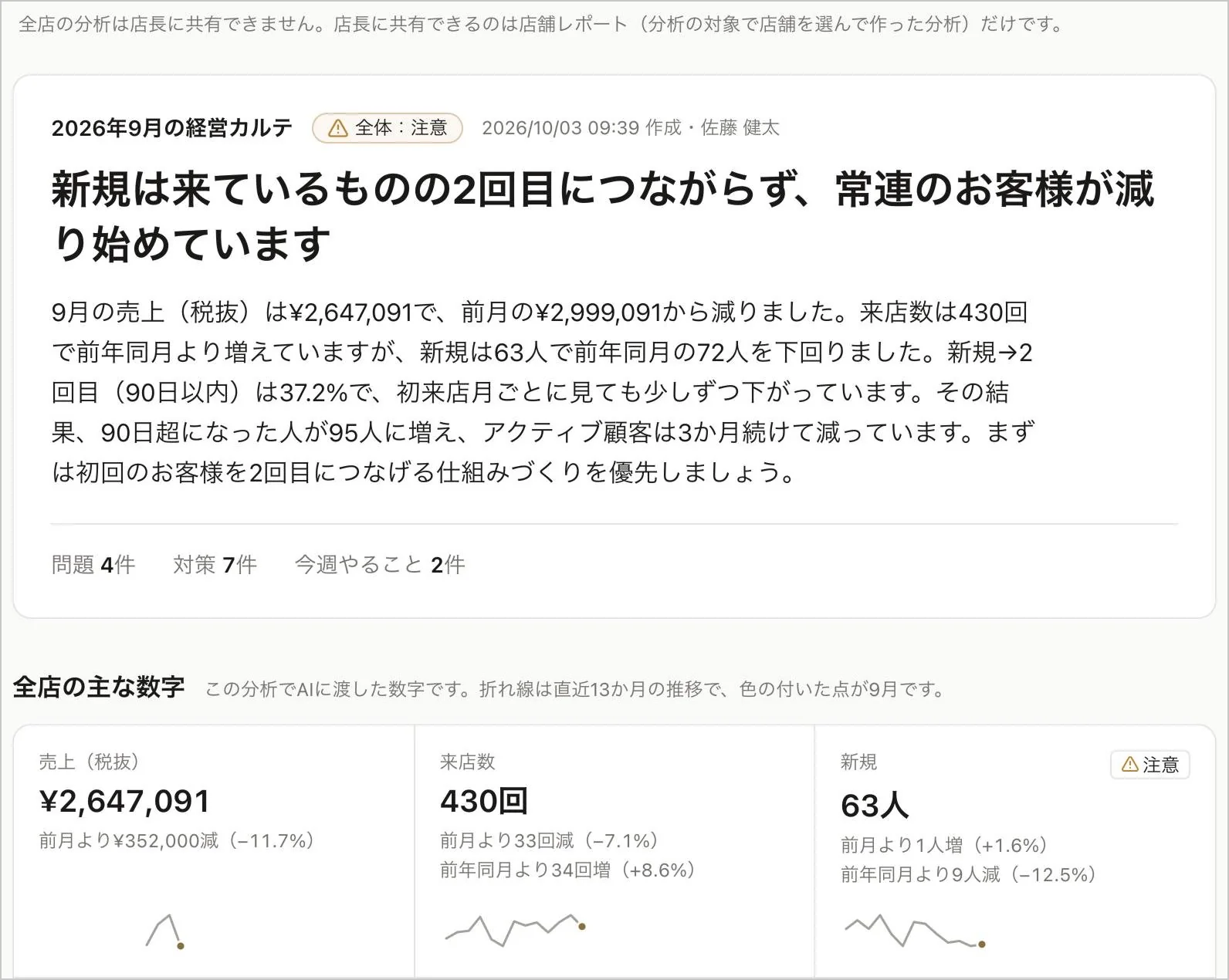Image resolution: width=1229 pixels, height=980 pixels.
Task: Click the summary paragraph starting 9月の売上（税抜）
Action: (x=543, y=392)
